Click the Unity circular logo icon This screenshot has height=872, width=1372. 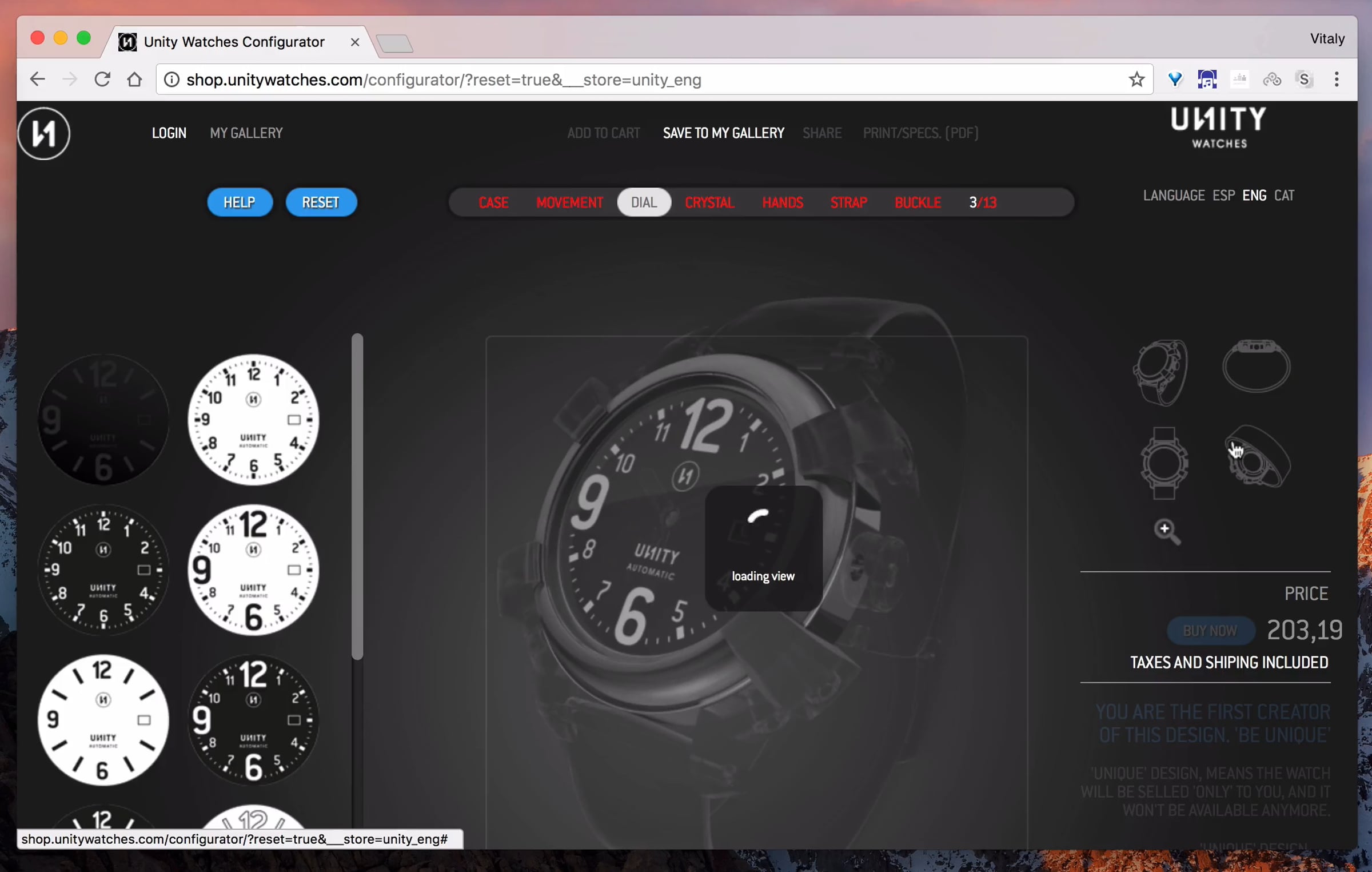point(44,134)
